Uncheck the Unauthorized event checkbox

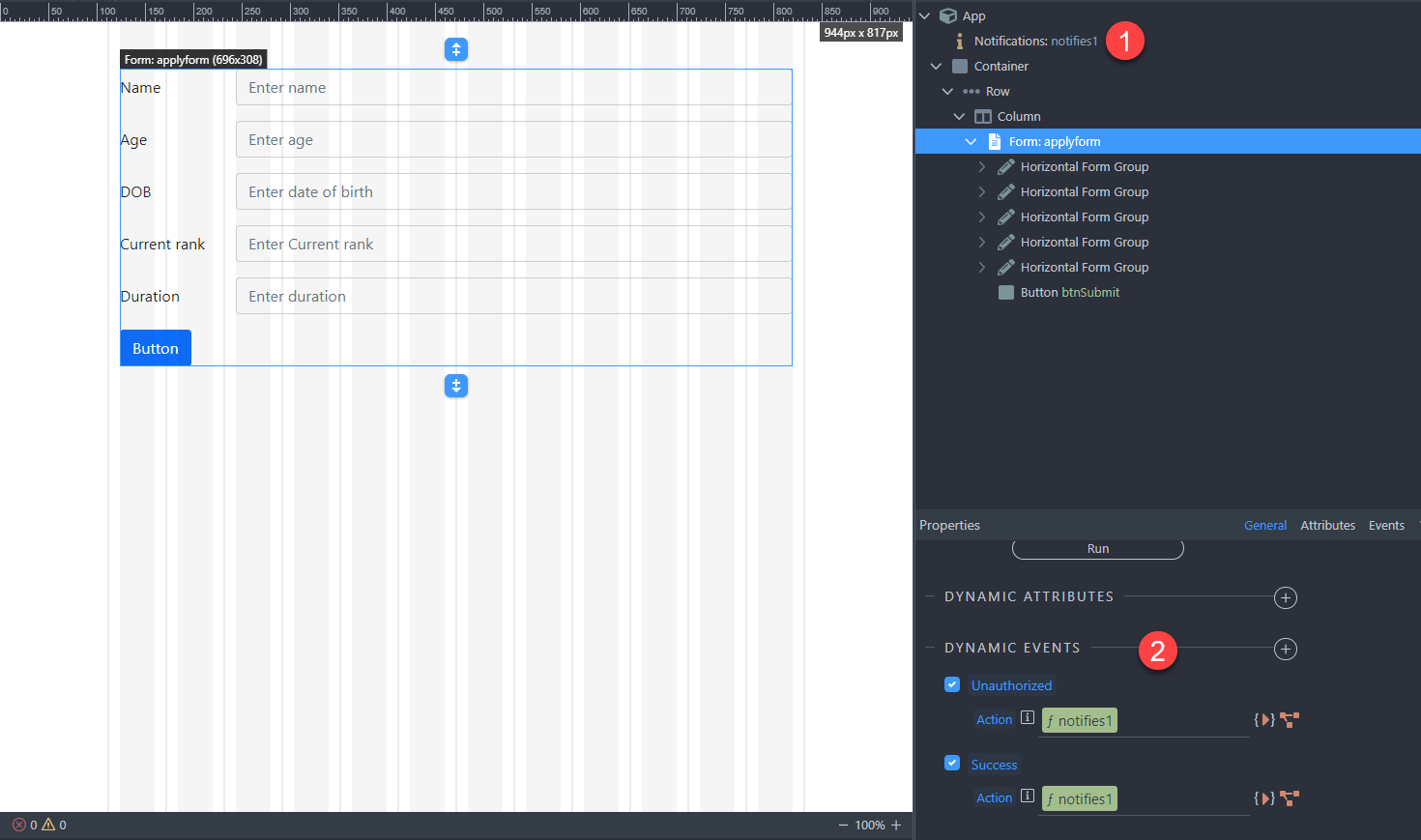952,684
